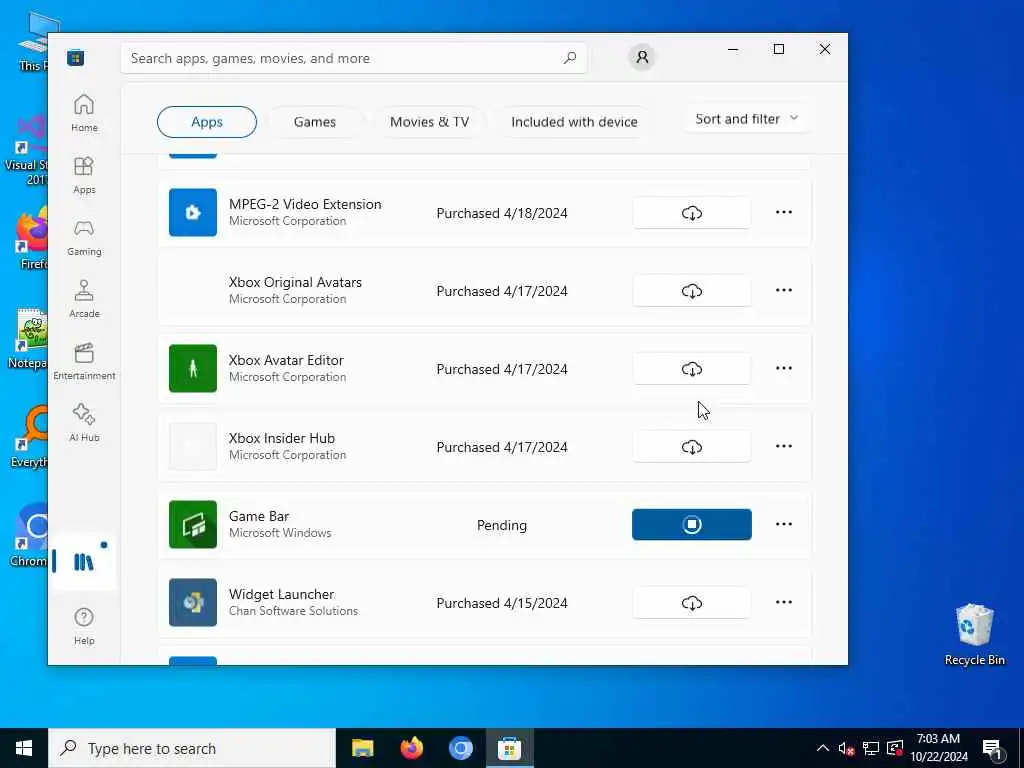Select the Movies & TV filter tab
1024x768 pixels.
[429, 122]
